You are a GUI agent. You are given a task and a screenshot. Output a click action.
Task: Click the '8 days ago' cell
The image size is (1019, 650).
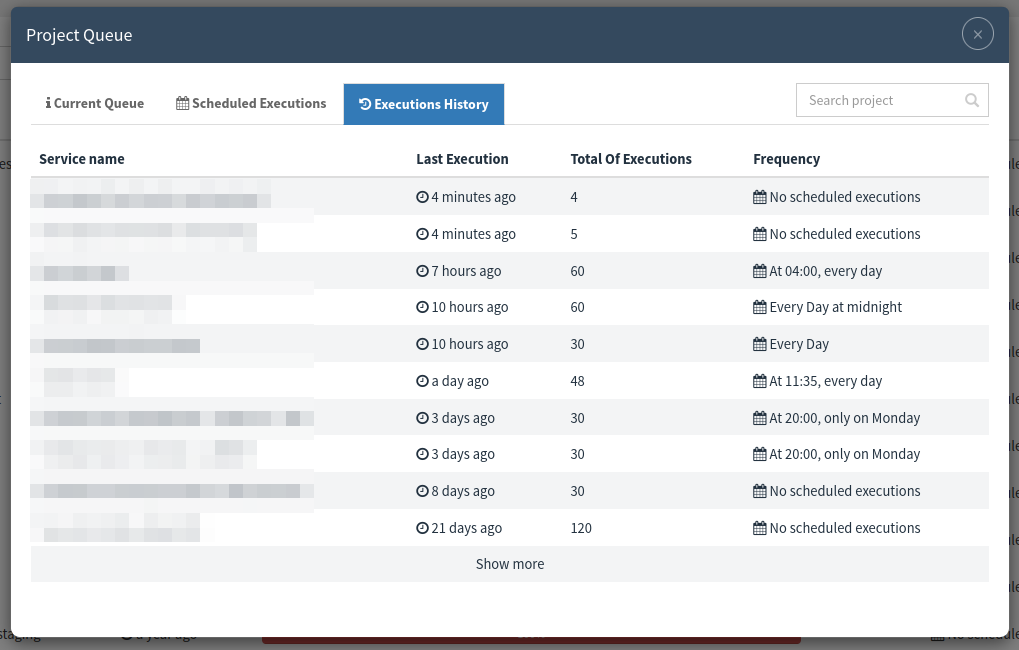pyautogui.click(x=456, y=491)
